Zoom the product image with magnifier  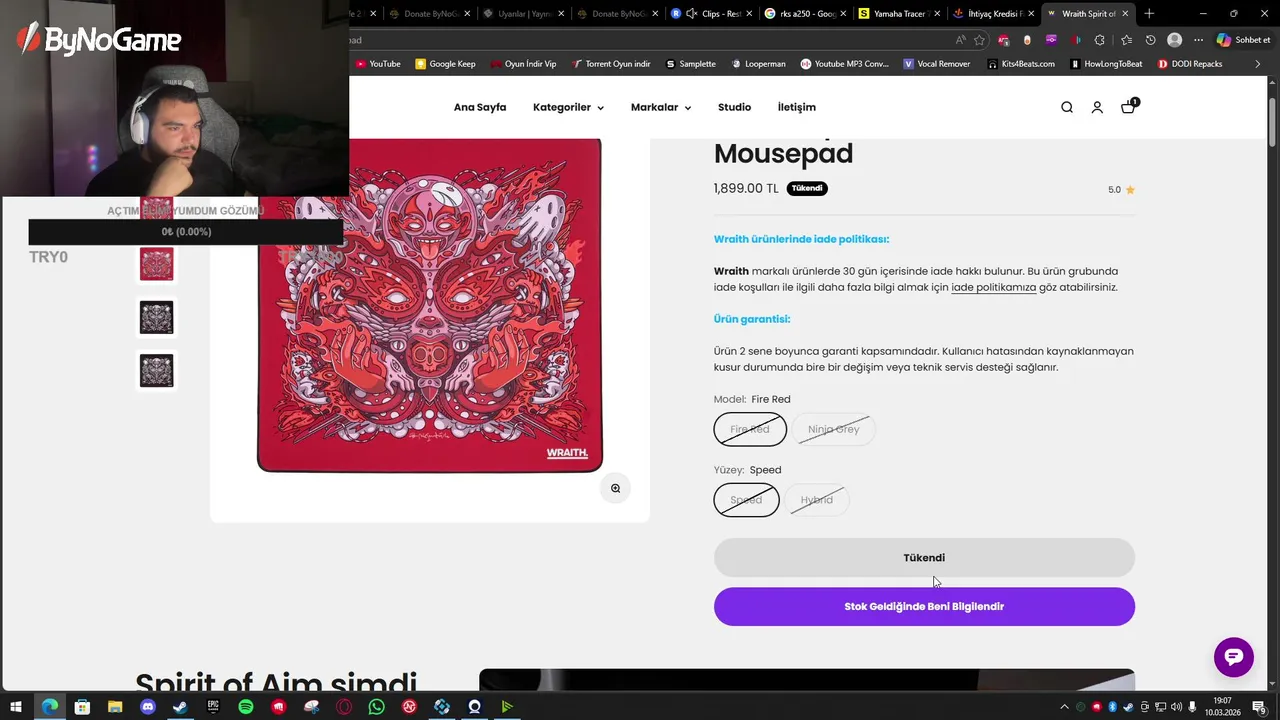point(615,488)
